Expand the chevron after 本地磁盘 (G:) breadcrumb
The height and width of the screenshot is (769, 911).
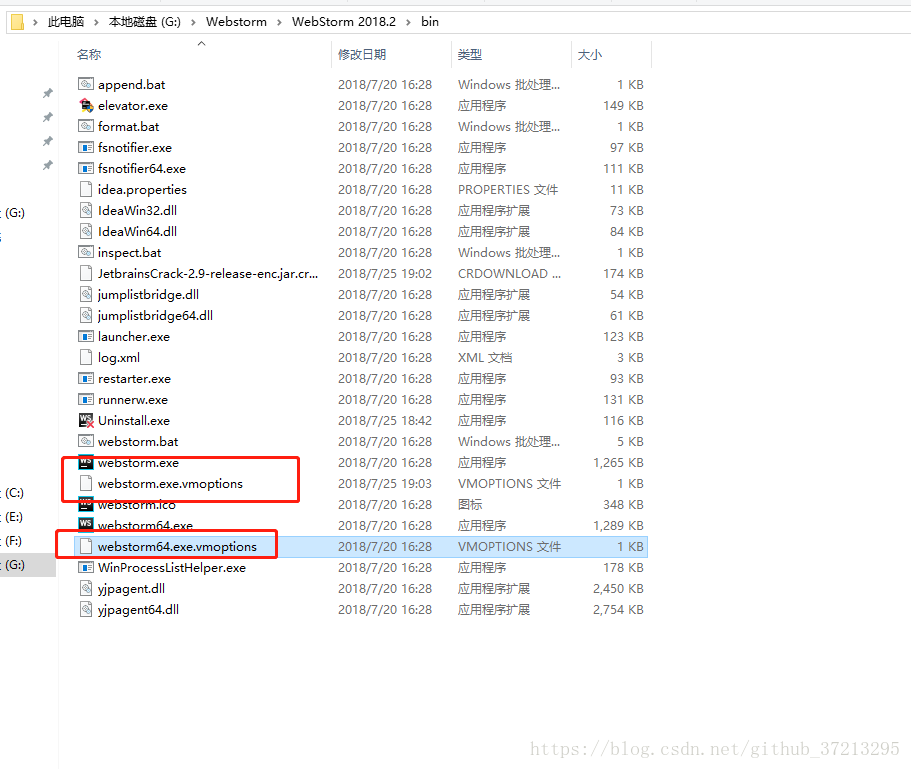pos(193,22)
